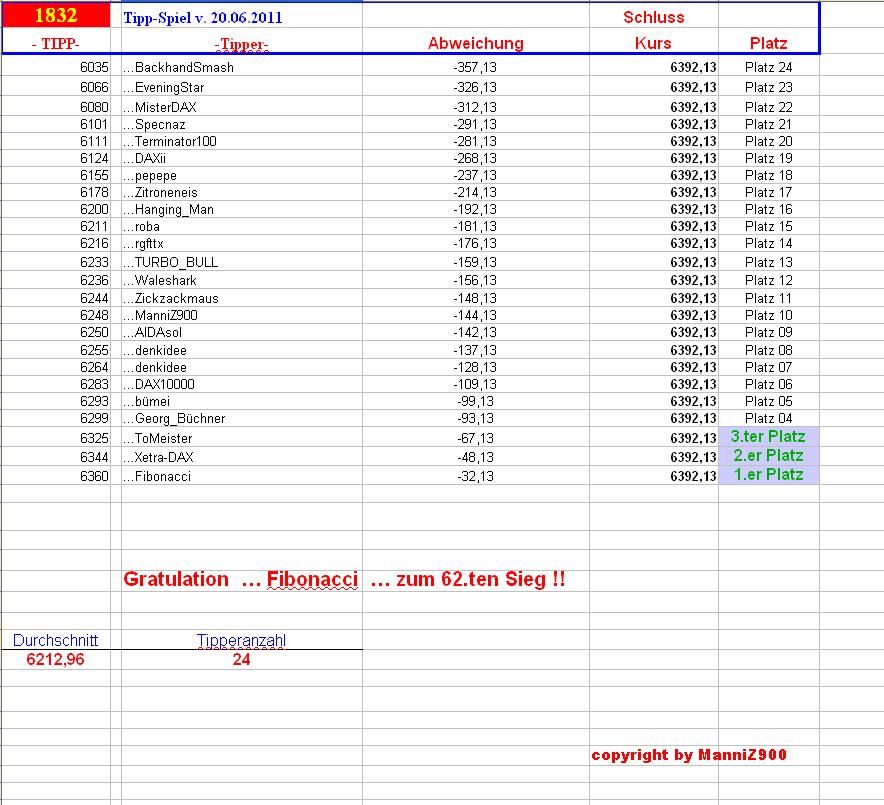This screenshot has height=805, width=884.
Task: Select the Platz column header
Action: (768, 43)
